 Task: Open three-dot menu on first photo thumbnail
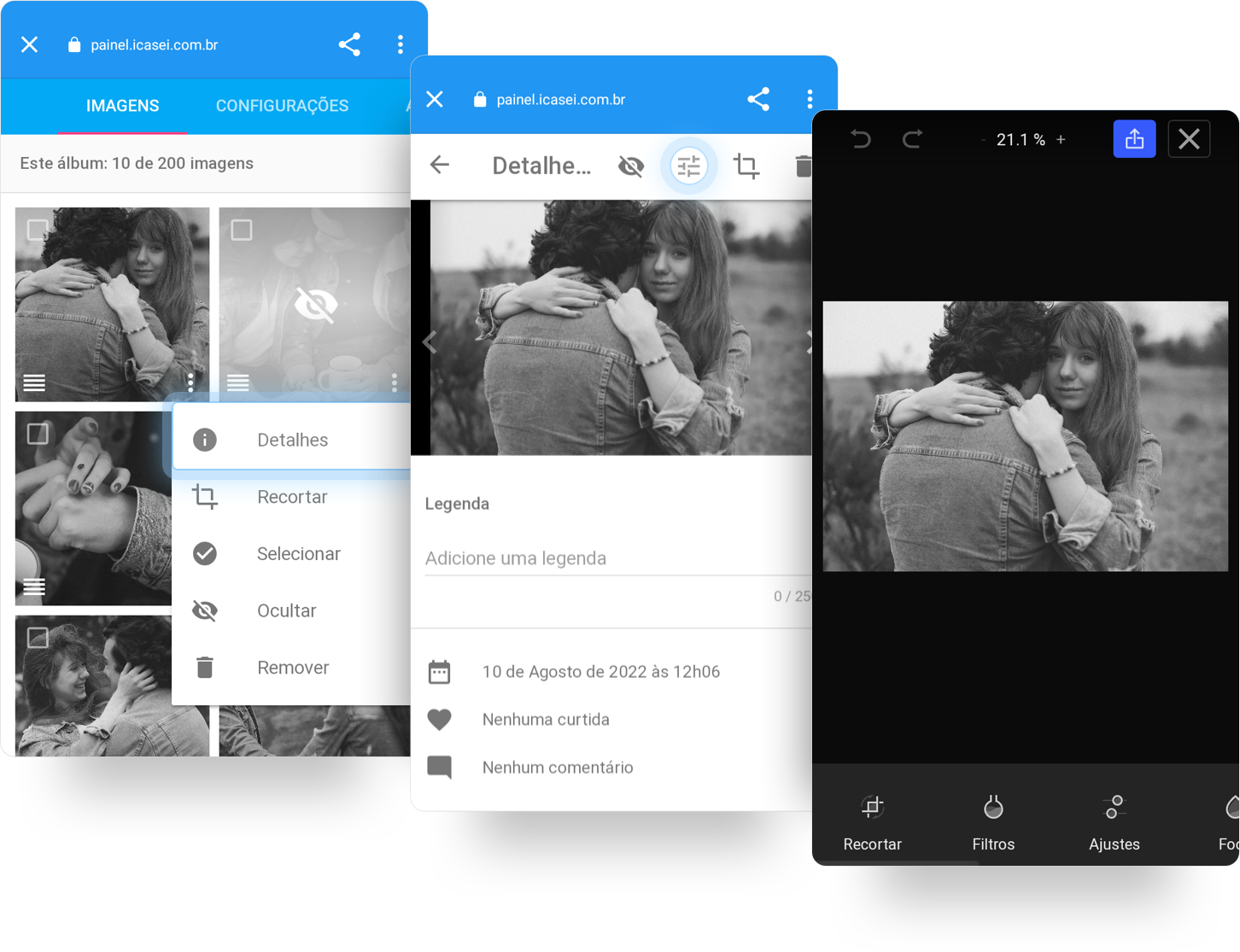(x=190, y=383)
